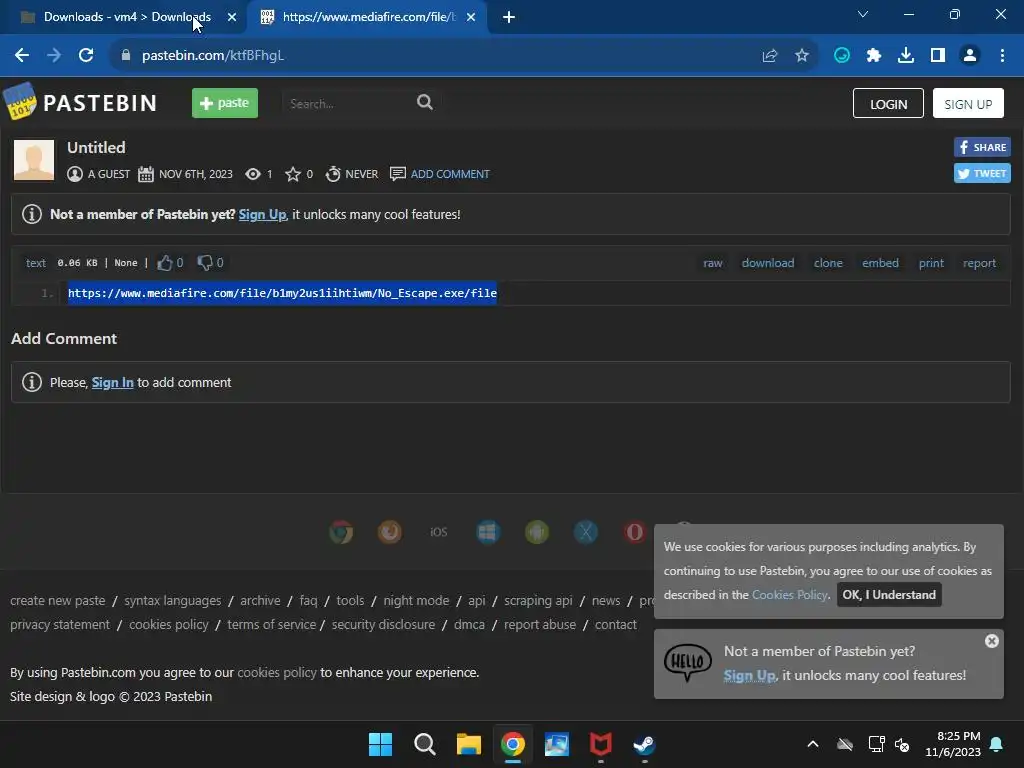1024x768 pixels.
Task: Open the Cookies Policy link in banner
Action: pyautogui.click(x=790, y=595)
